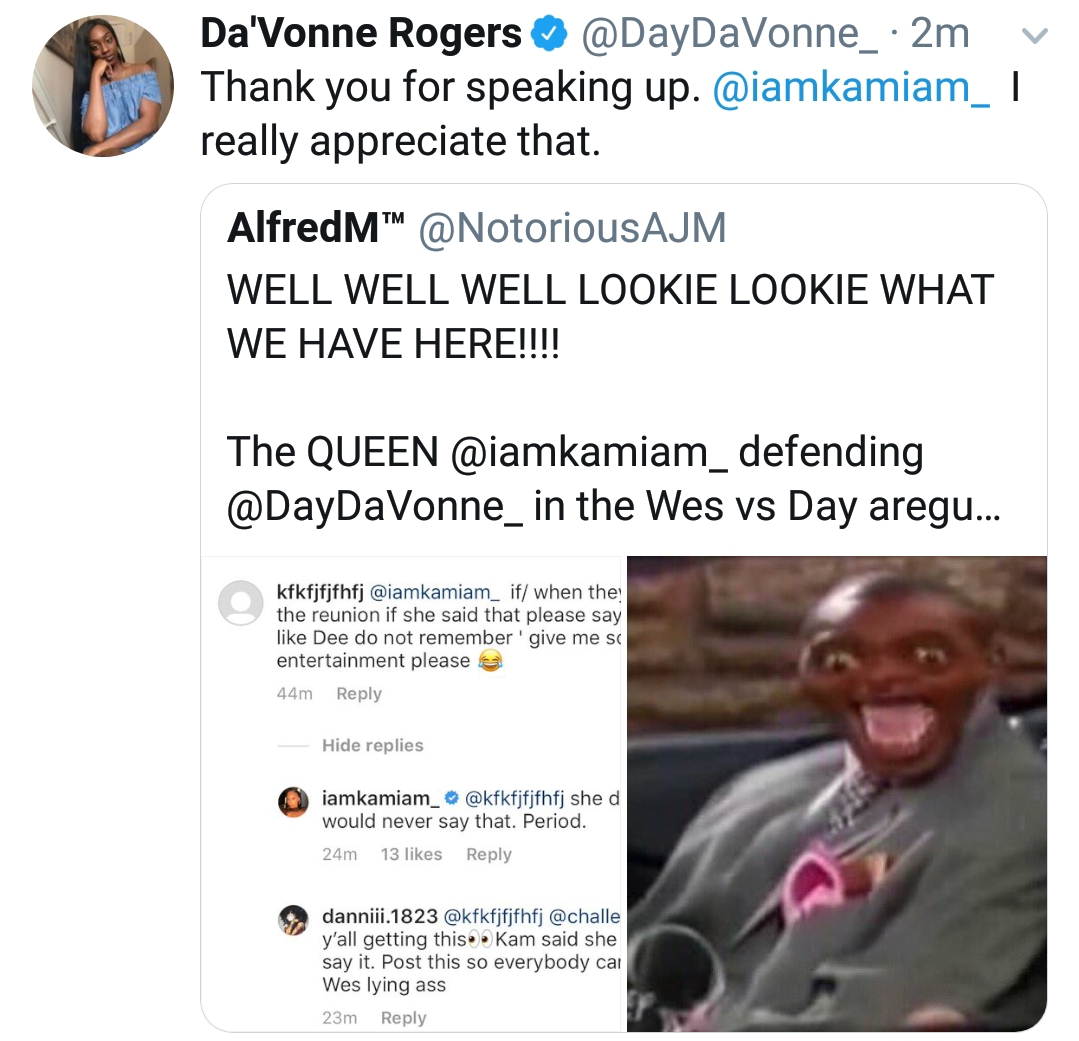Click the danniii.1823 comment avatar
The image size is (1079, 1041).
[293, 921]
